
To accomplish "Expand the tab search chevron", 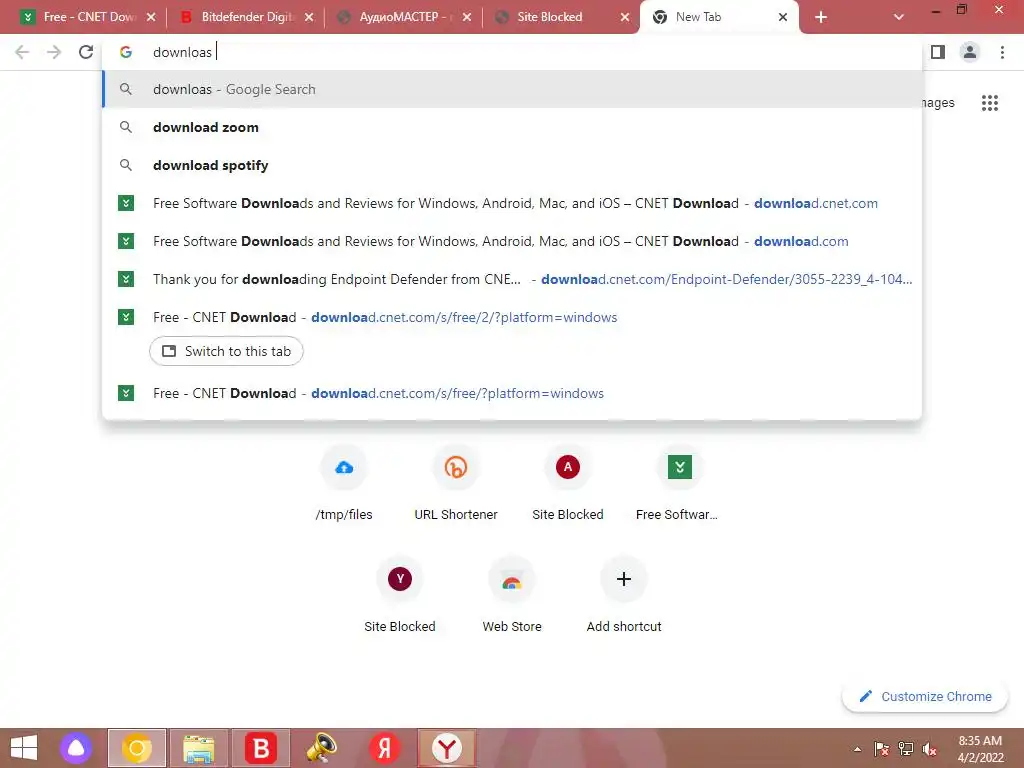I will (x=899, y=18).
